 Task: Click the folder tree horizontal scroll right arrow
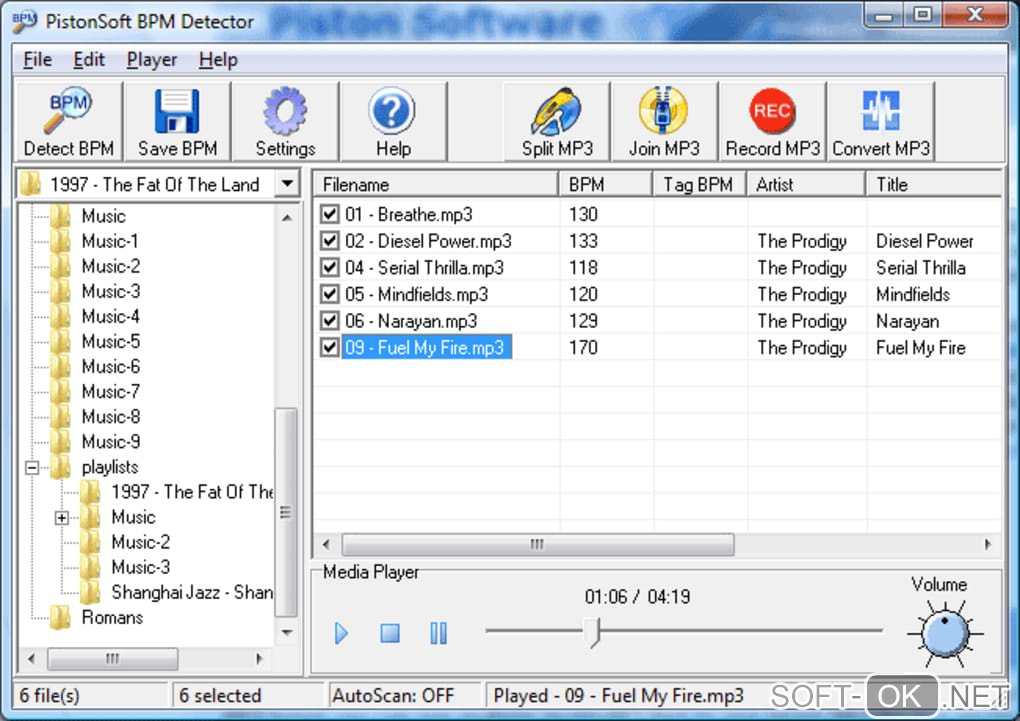[x=259, y=659]
